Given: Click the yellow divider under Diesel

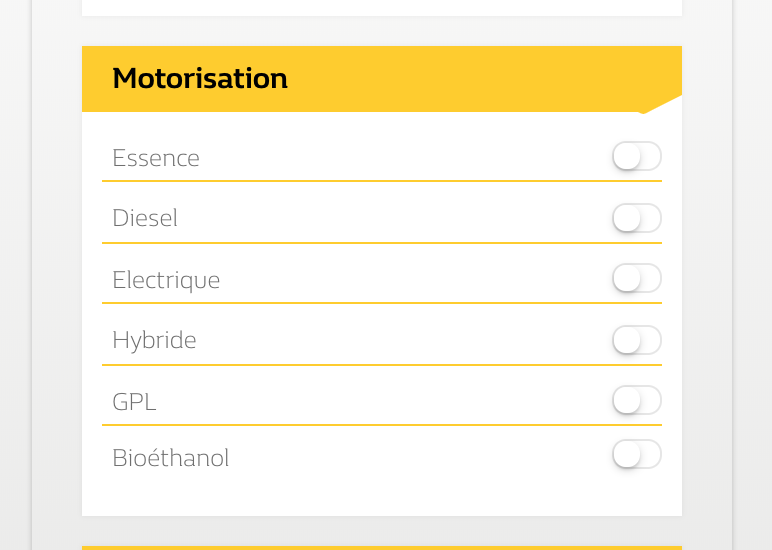Looking at the screenshot, I should click(382, 243).
